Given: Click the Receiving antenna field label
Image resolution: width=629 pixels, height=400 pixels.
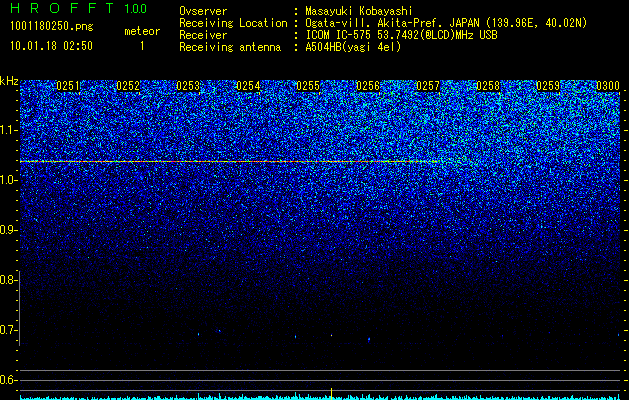Looking at the screenshot, I should [x=230, y=47].
